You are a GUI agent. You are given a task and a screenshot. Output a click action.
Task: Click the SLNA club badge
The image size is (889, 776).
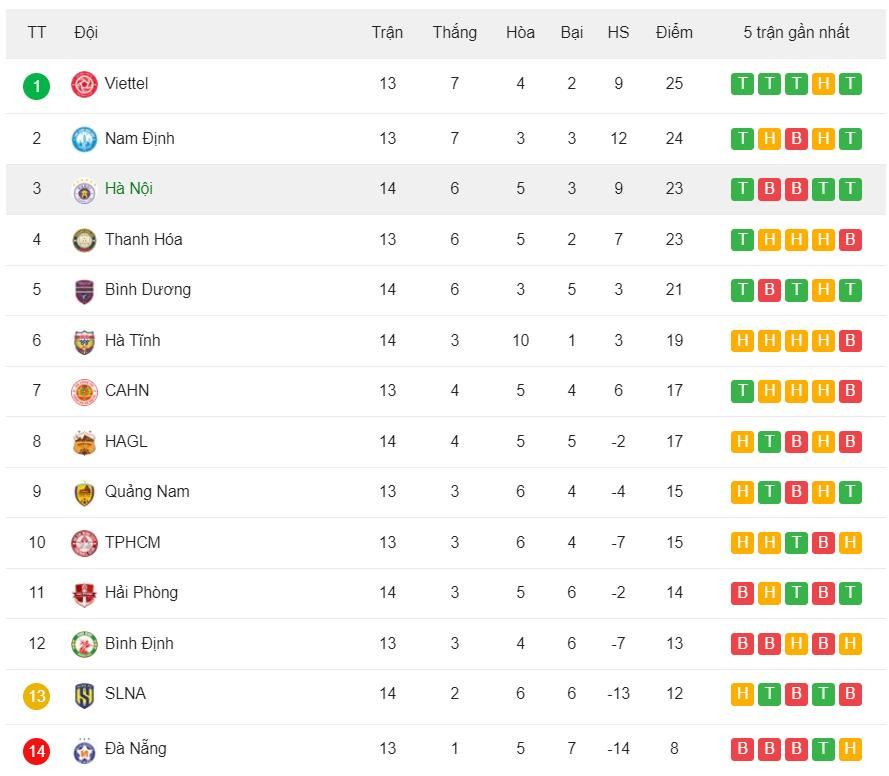(x=84, y=695)
